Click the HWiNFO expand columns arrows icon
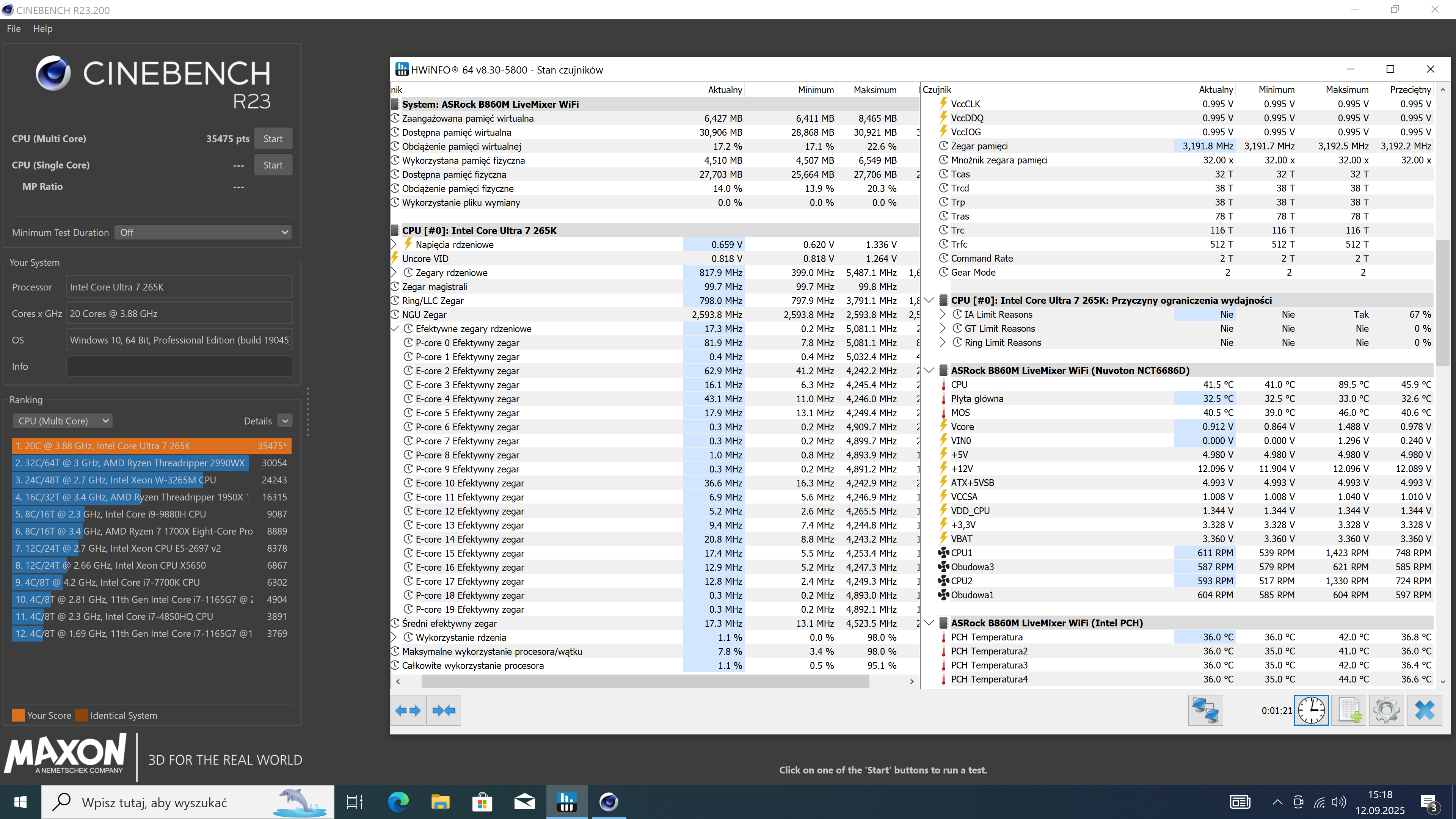Screen dimensions: 1456x819 pyautogui.click(x=408, y=711)
